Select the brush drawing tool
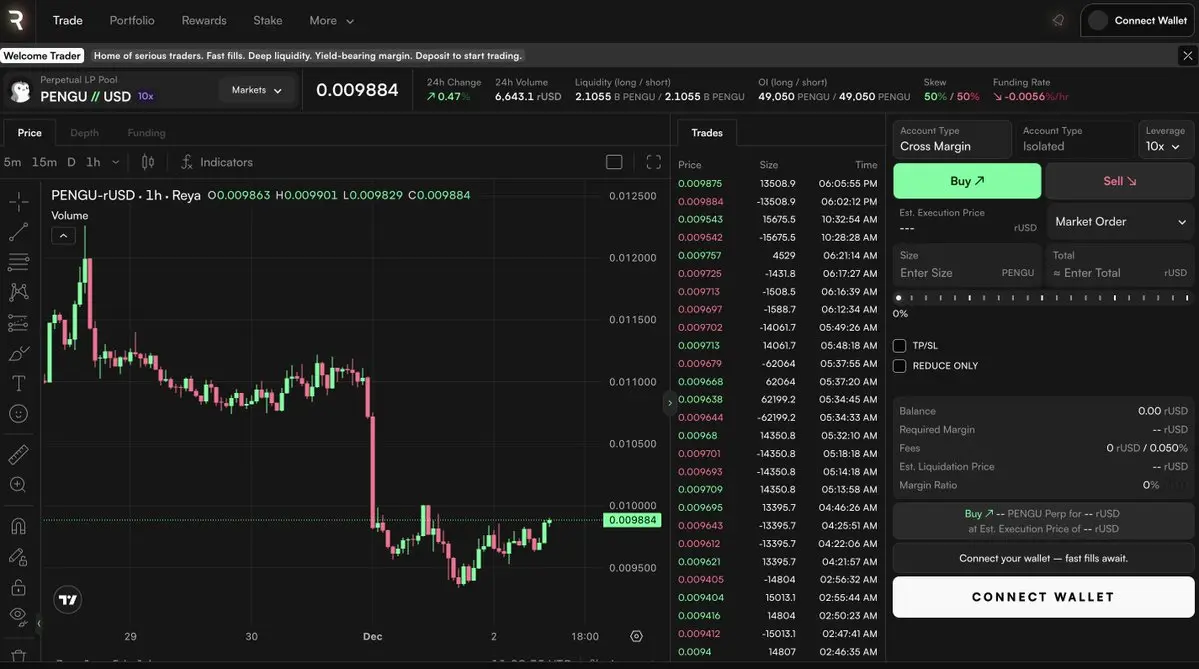 [x=18, y=353]
